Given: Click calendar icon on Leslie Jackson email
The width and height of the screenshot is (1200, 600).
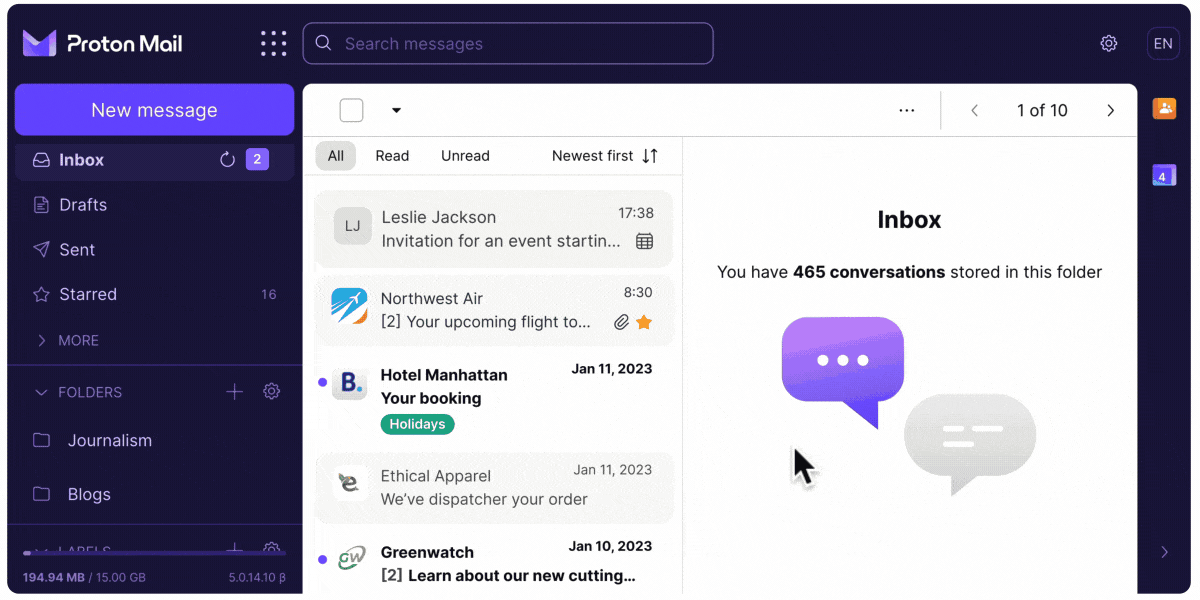Looking at the screenshot, I should pyautogui.click(x=645, y=241).
